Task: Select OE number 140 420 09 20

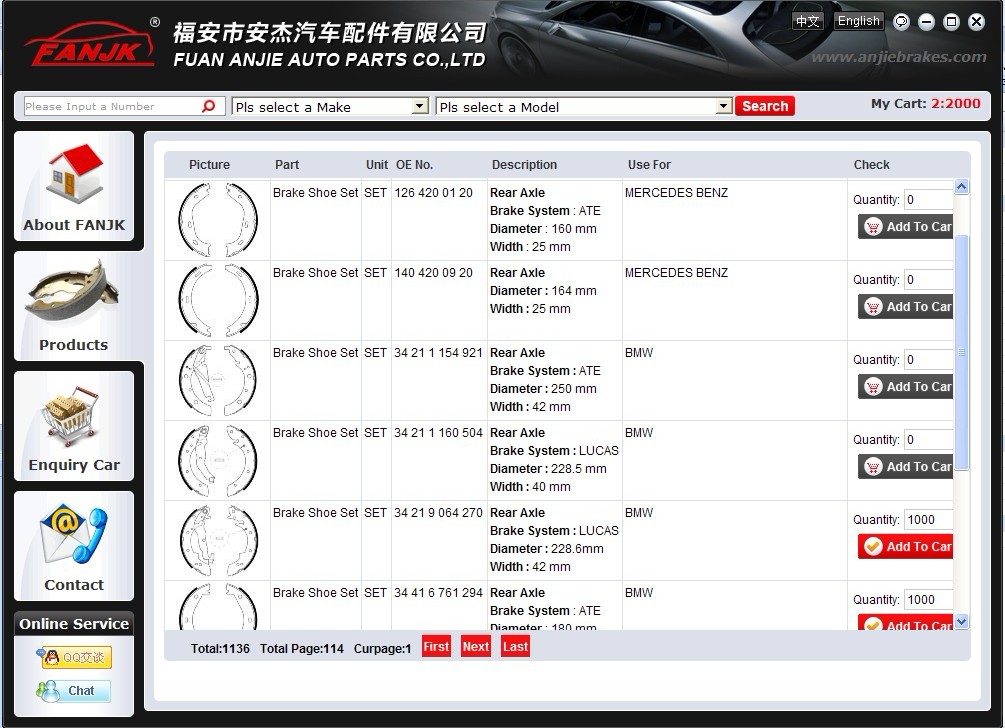Action: coord(433,273)
